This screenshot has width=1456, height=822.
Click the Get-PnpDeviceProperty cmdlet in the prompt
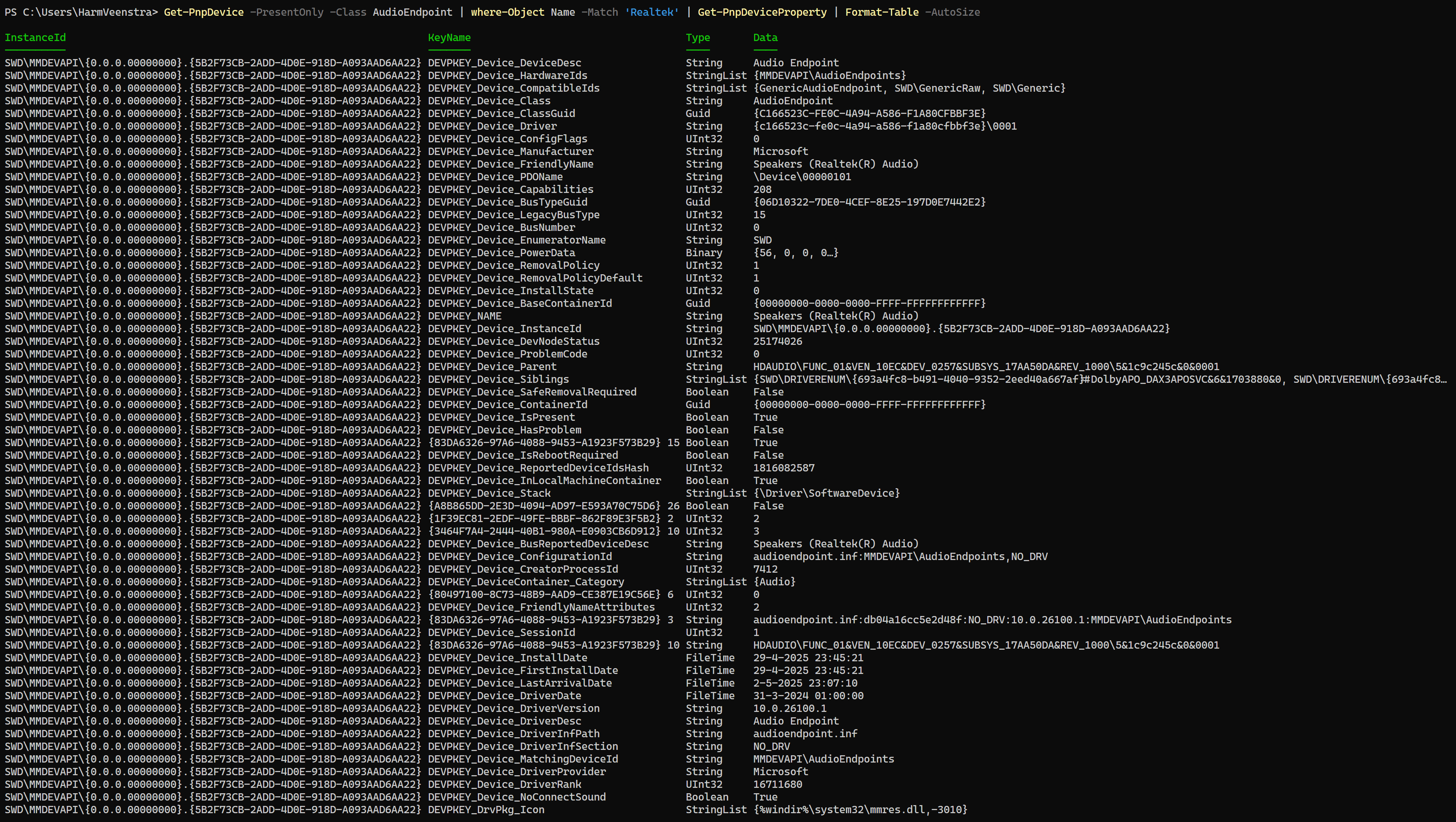pyautogui.click(x=761, y=12)
